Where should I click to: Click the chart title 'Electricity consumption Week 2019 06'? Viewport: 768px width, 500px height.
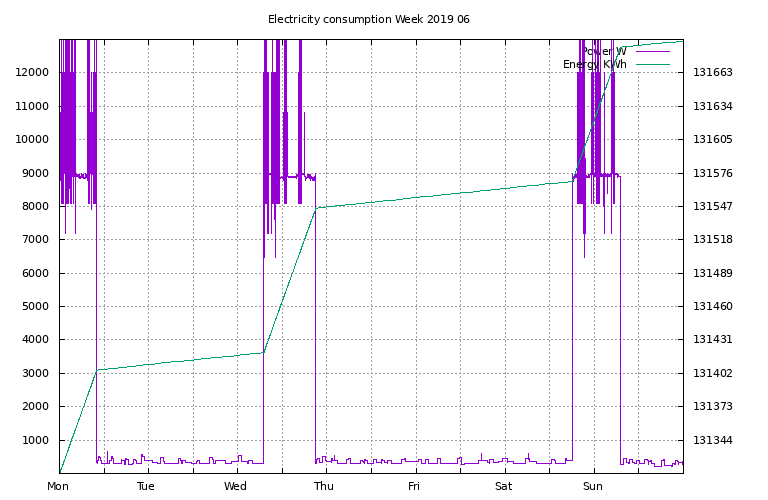pos(368,19)
